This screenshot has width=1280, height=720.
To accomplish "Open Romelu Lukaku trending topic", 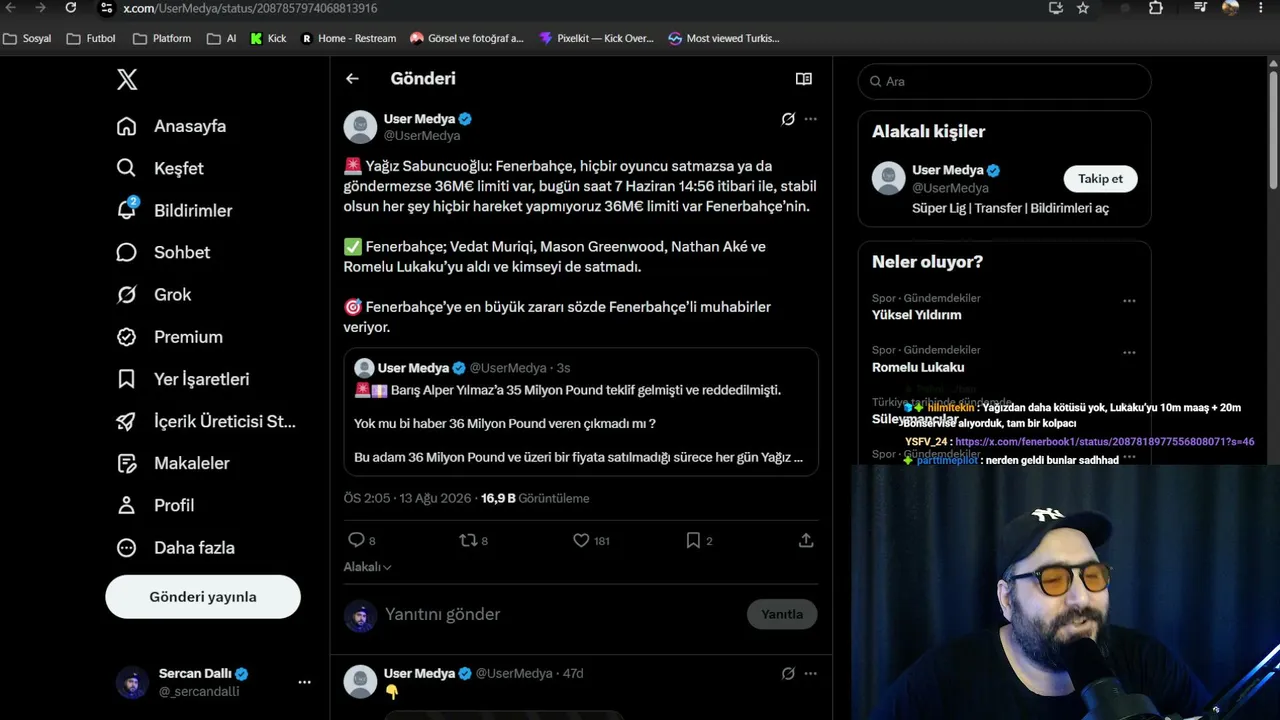I will (918, 367).
